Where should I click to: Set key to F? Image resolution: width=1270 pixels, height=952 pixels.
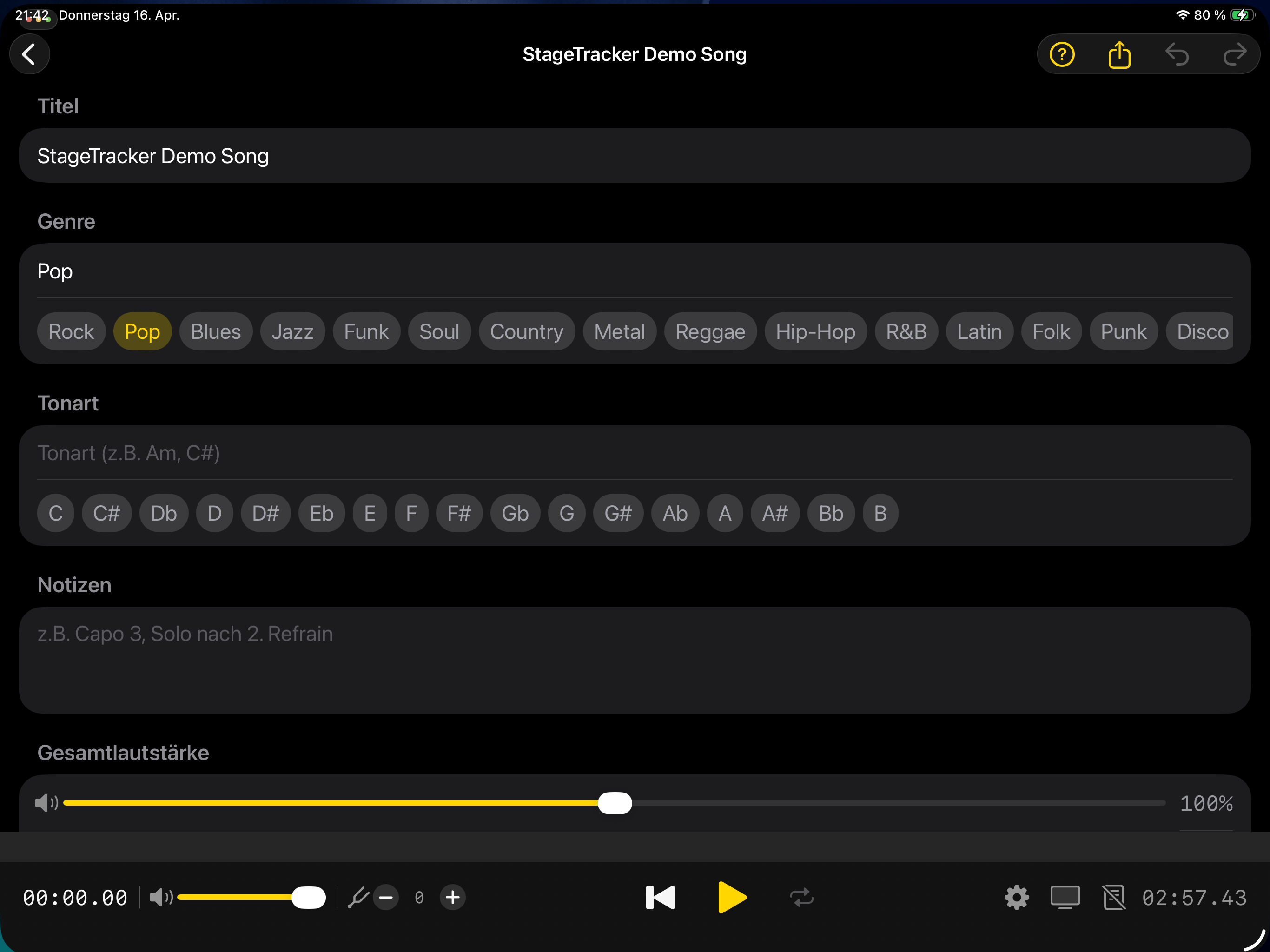coord(411,513)
